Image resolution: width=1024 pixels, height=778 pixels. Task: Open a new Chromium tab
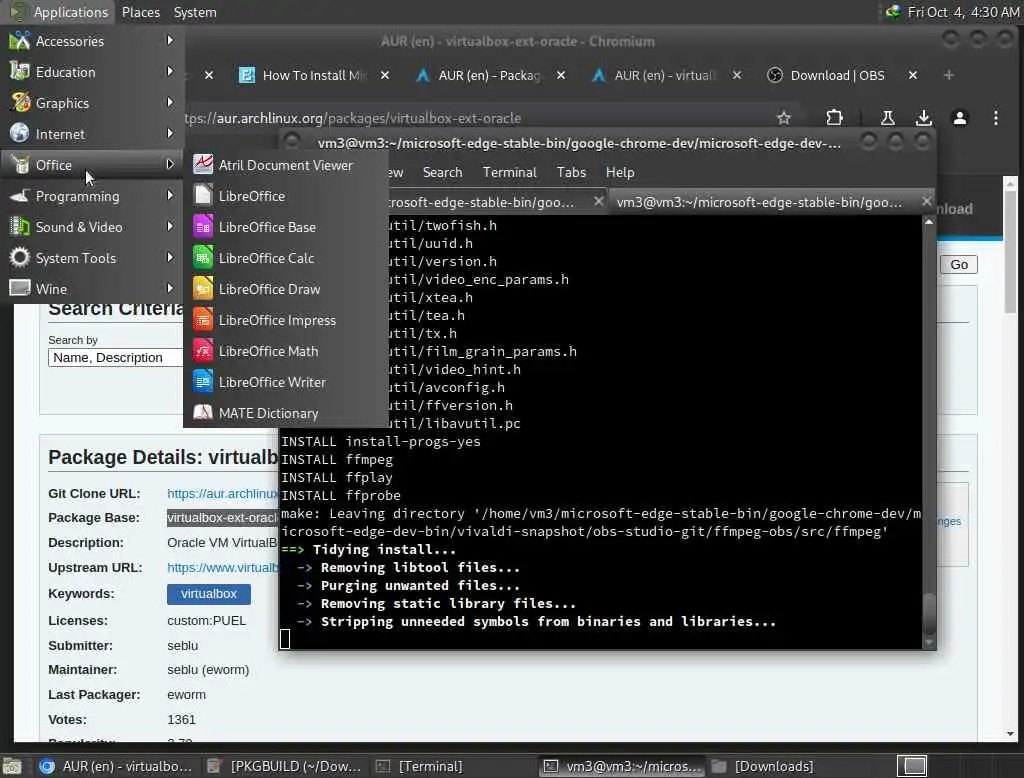(949, 76)
